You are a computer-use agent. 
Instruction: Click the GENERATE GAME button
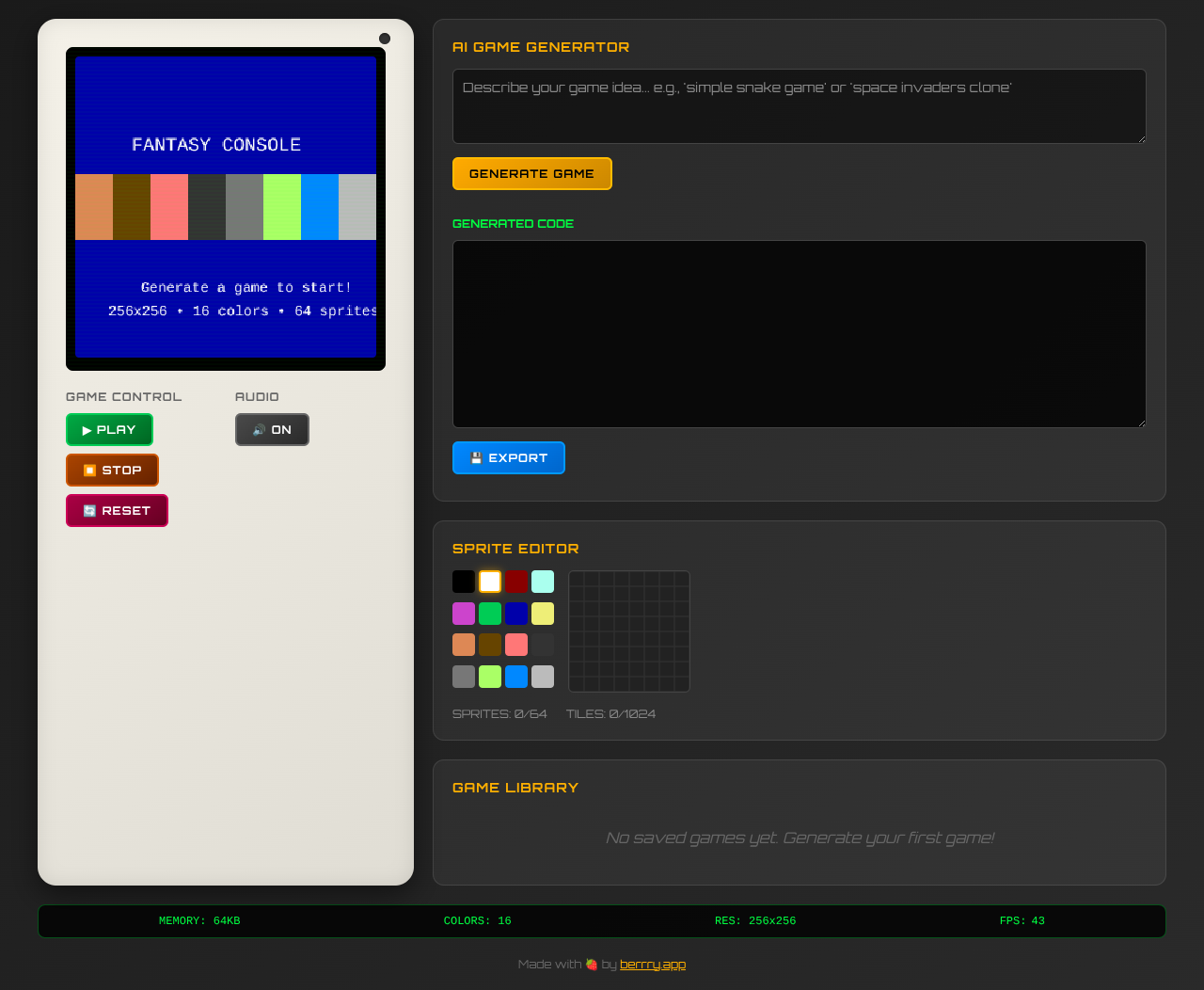[531, 173]
